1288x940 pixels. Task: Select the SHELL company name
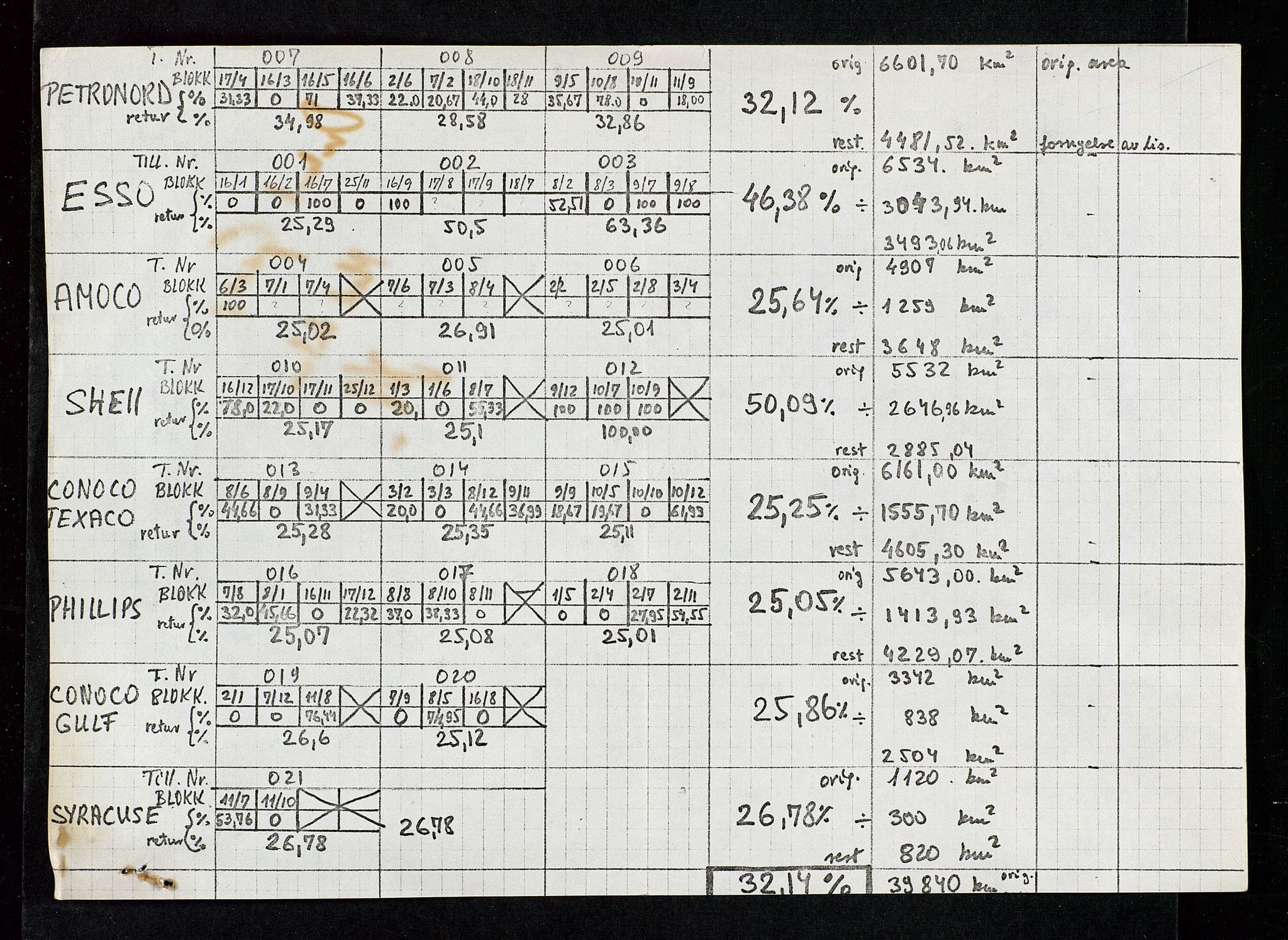tap(104, 401)
